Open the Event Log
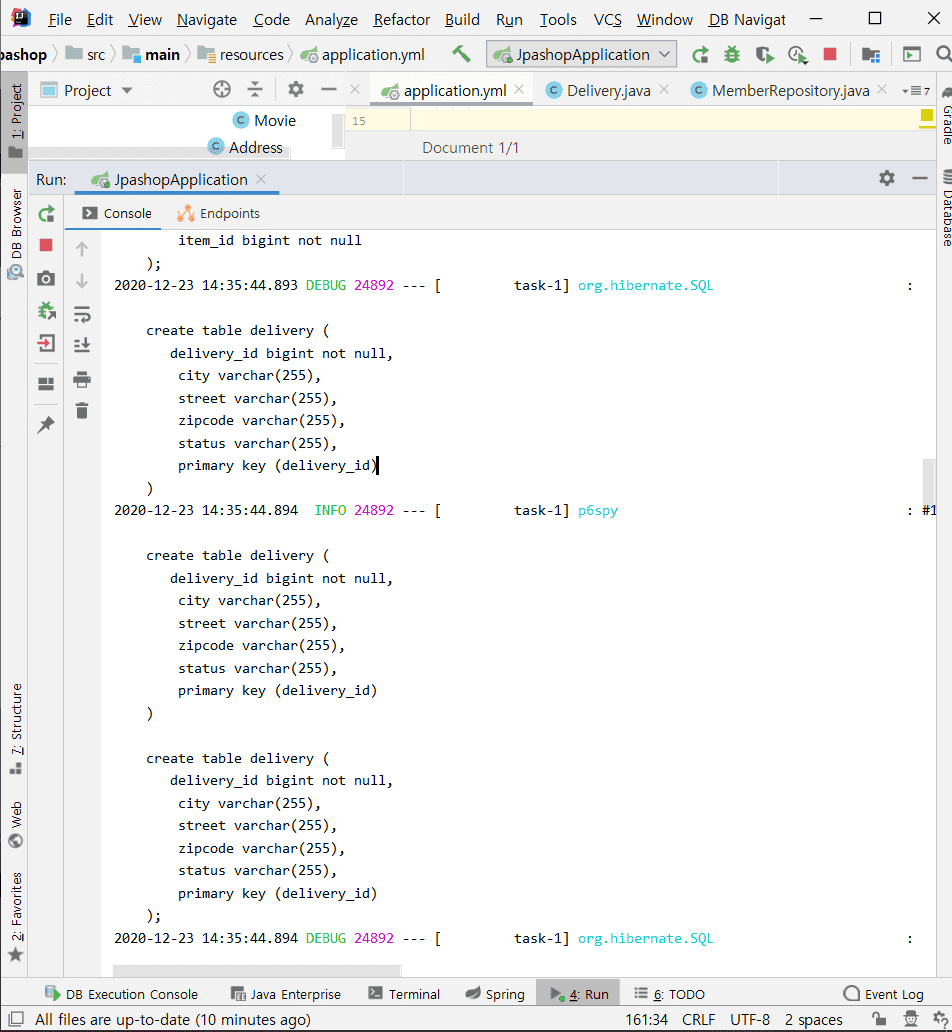Viewport: 952px width, 1032px height. [883, 994]
